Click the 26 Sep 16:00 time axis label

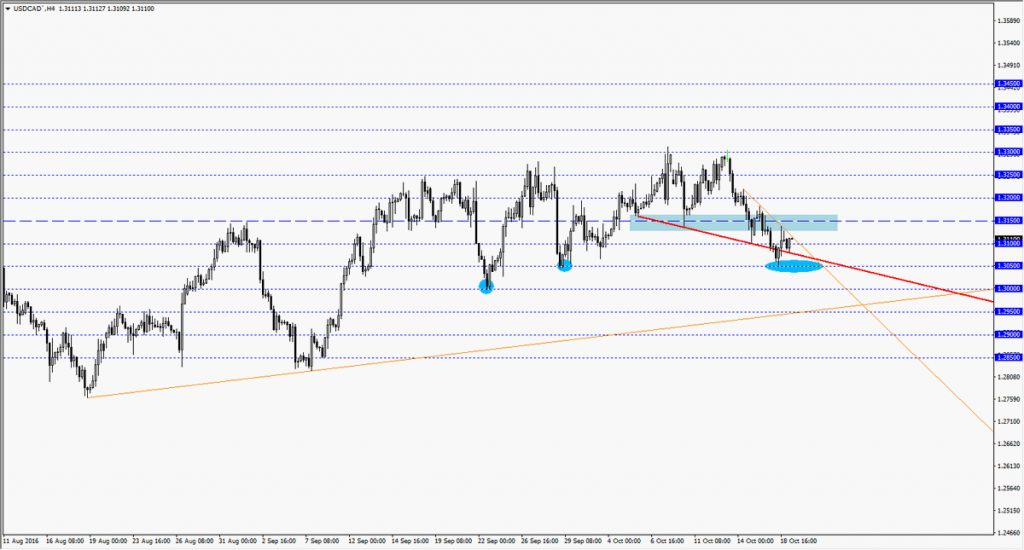(x=540, y=542)
